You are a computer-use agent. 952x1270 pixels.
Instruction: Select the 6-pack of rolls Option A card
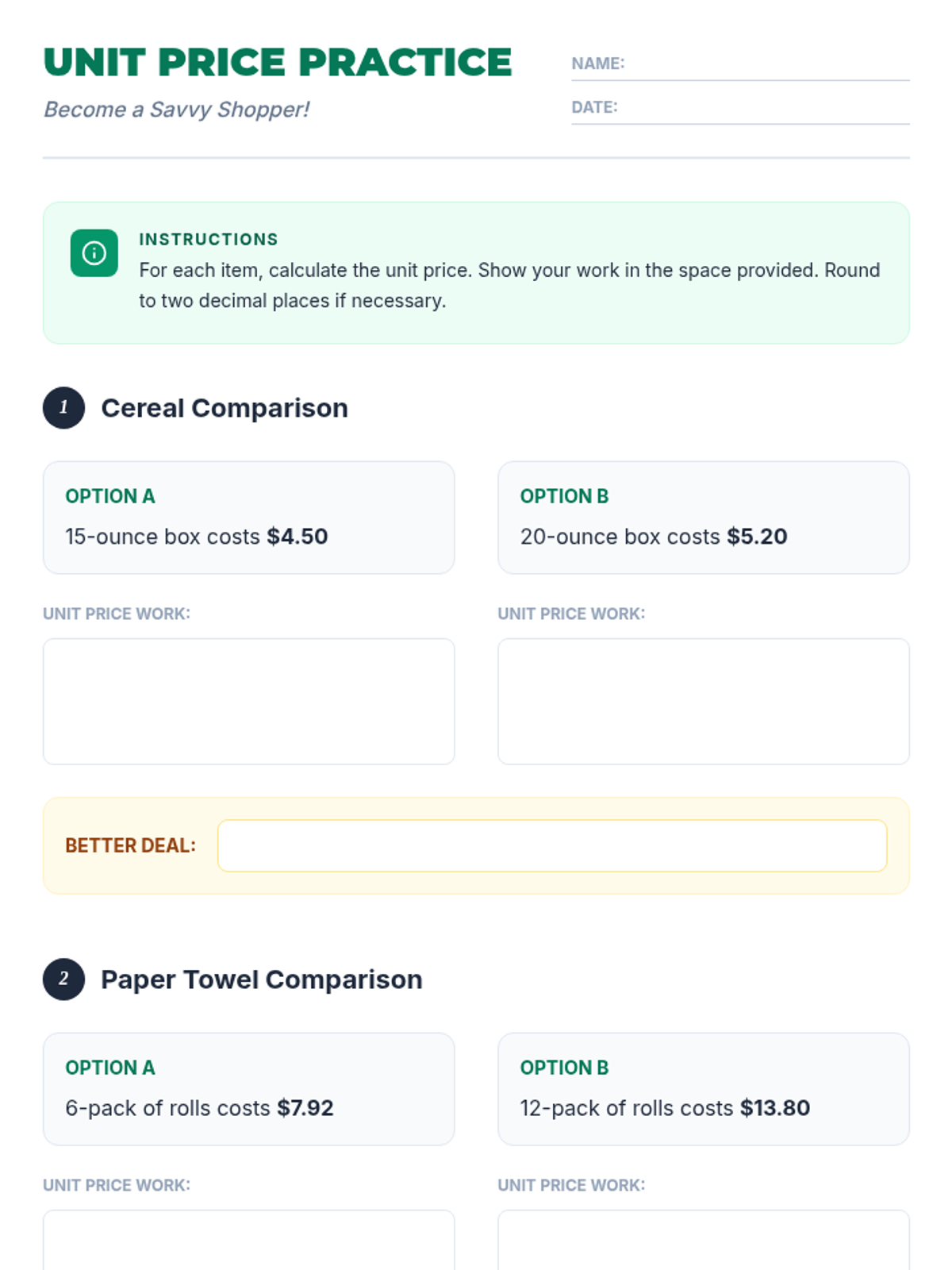[x=249, y=1089]
